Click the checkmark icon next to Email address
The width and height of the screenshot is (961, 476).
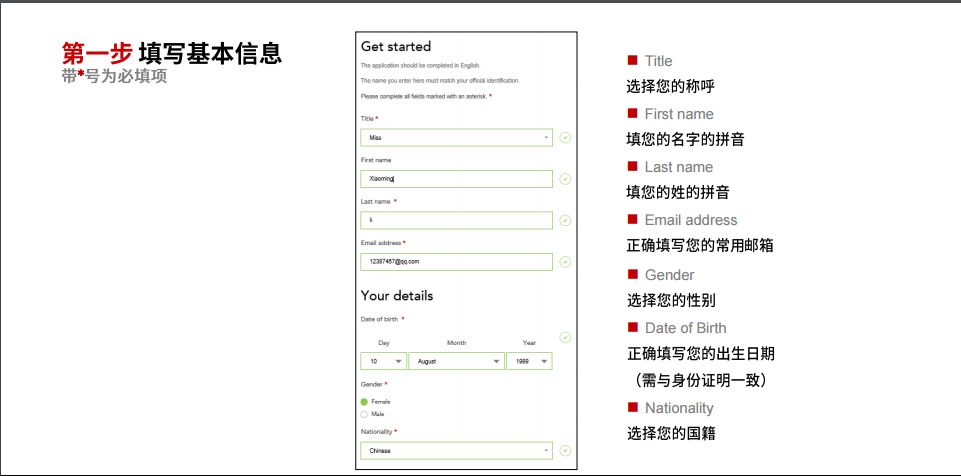click(565, 262)
